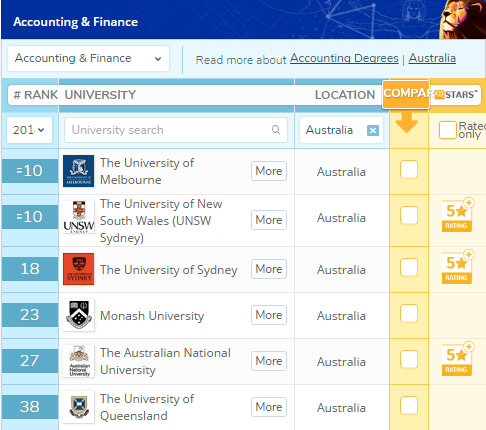Image resolution: width=486 pixels, height=430 pixels.
Task: Open The University of Queensland name link
Action: pos(147,407)
